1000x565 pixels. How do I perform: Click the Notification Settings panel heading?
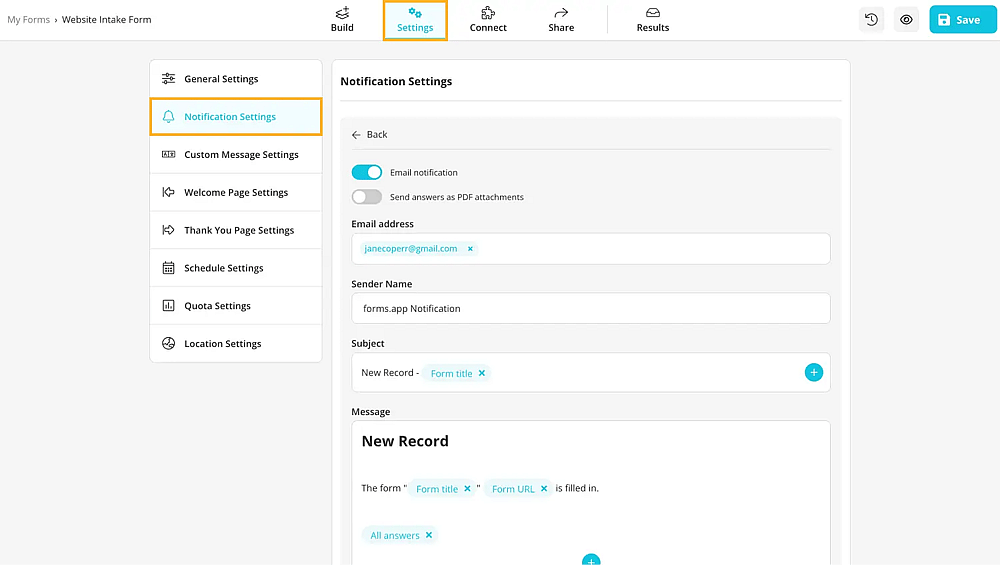[396, 82]
